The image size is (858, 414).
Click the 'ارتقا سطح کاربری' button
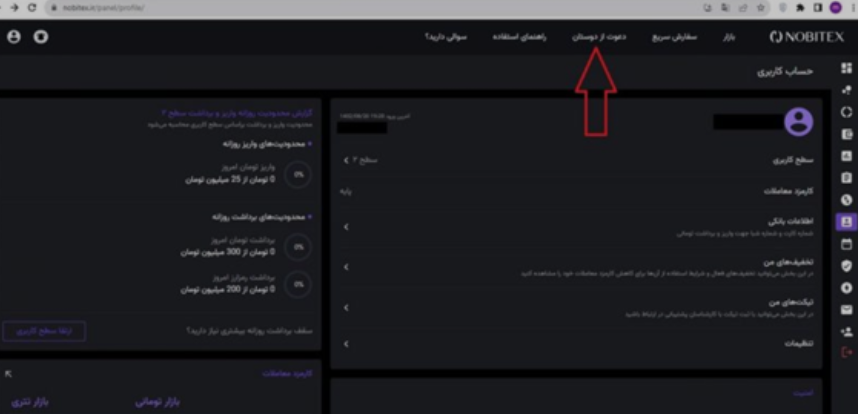pyautogui.click(x=44, y=331)
